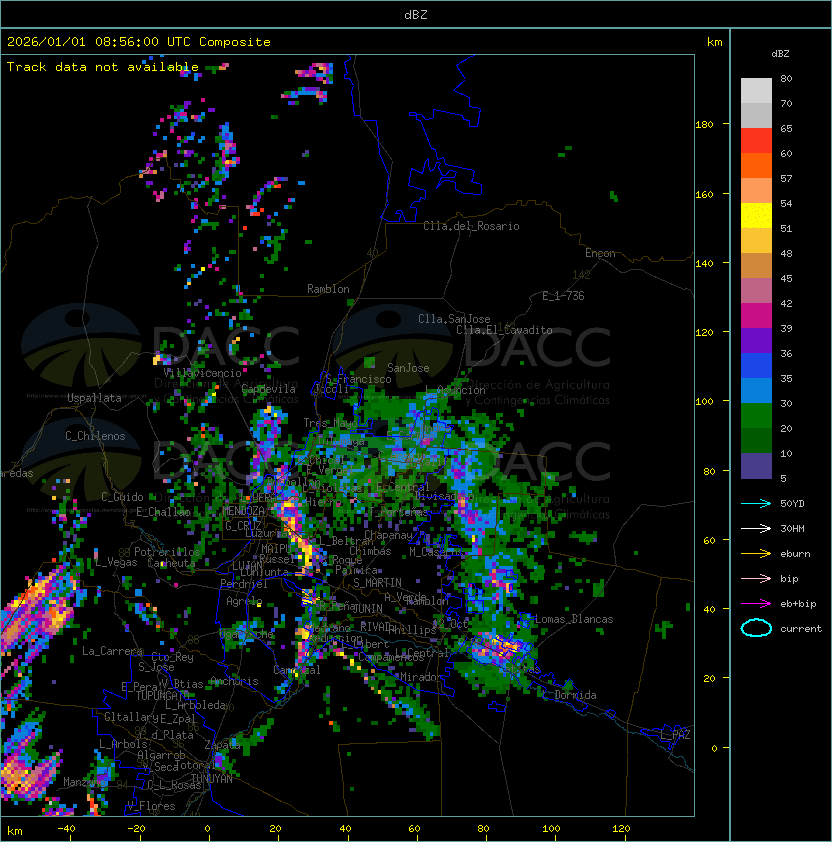
Task: Click the 'MENDOZA' city label
Action: tap(243, 511)
